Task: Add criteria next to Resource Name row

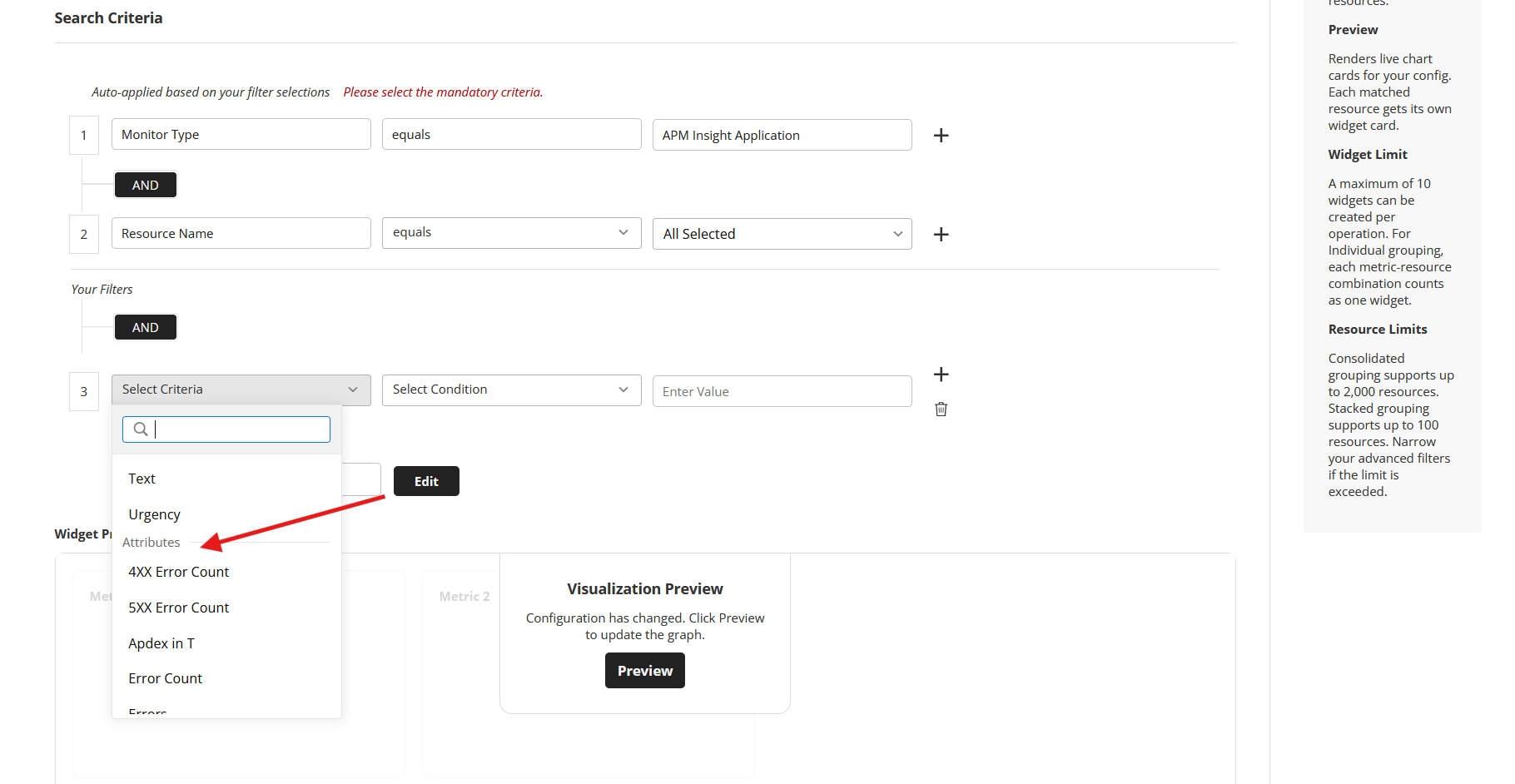Action: tap(941, 234)
